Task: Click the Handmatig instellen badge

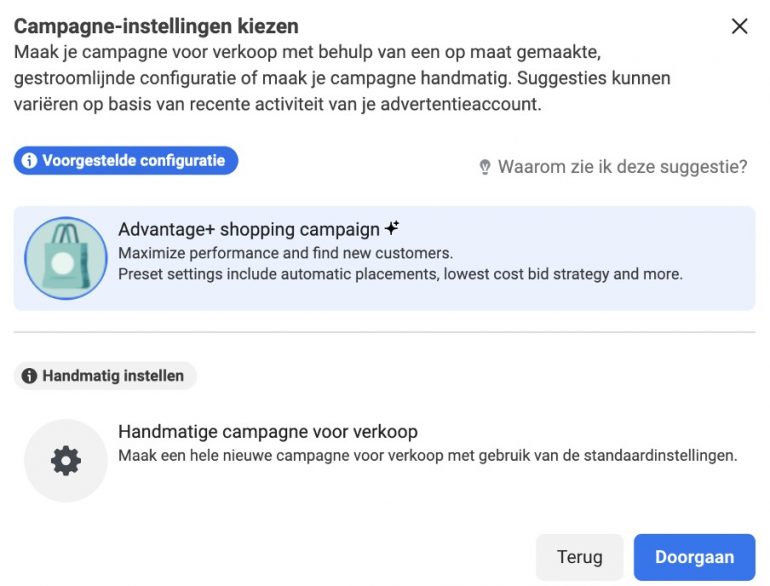Action: [105, 376]
